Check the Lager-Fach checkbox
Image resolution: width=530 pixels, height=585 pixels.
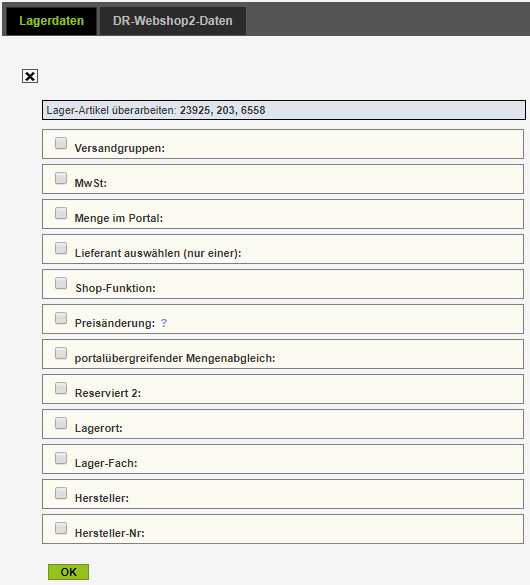(x=61, y=458)
